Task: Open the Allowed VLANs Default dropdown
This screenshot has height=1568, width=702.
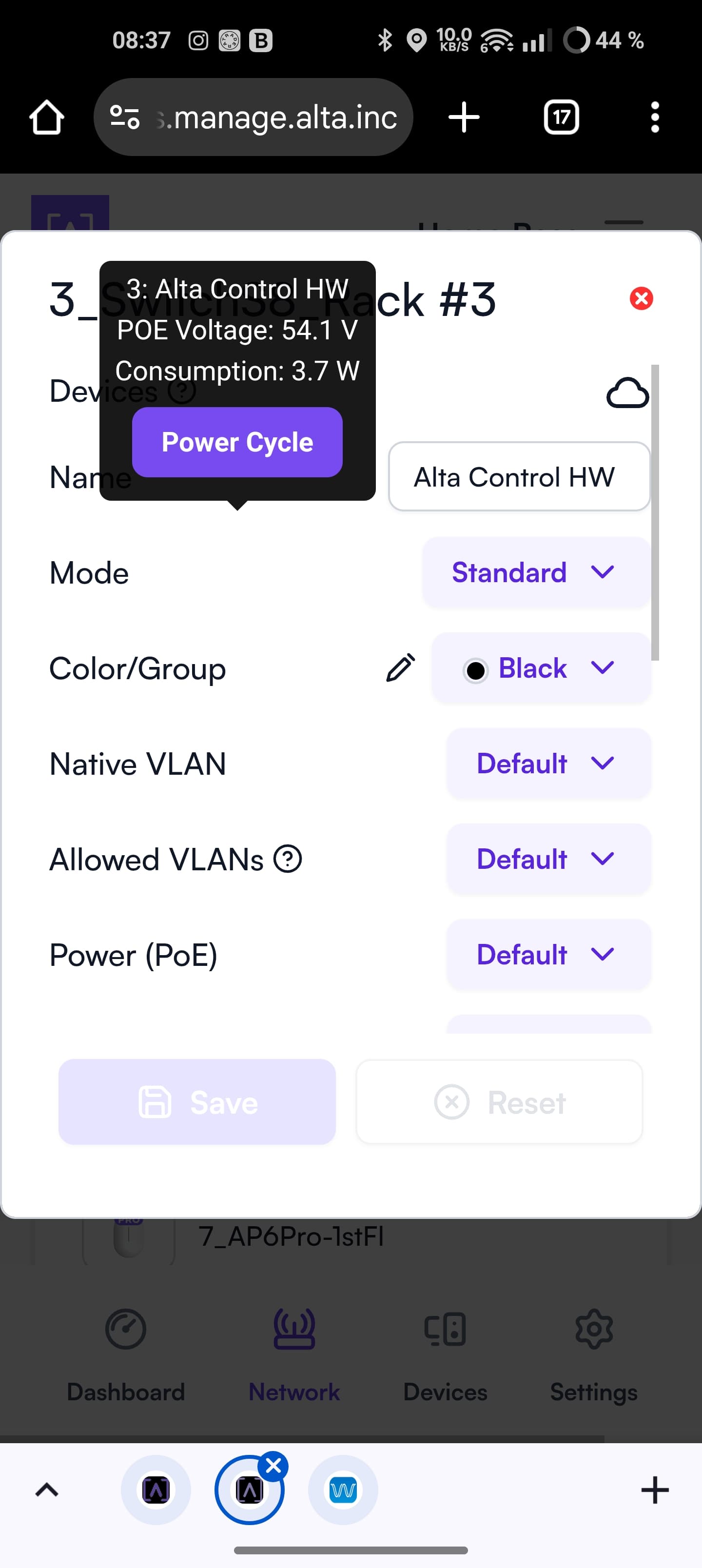Action: click(x=548, y=859)
